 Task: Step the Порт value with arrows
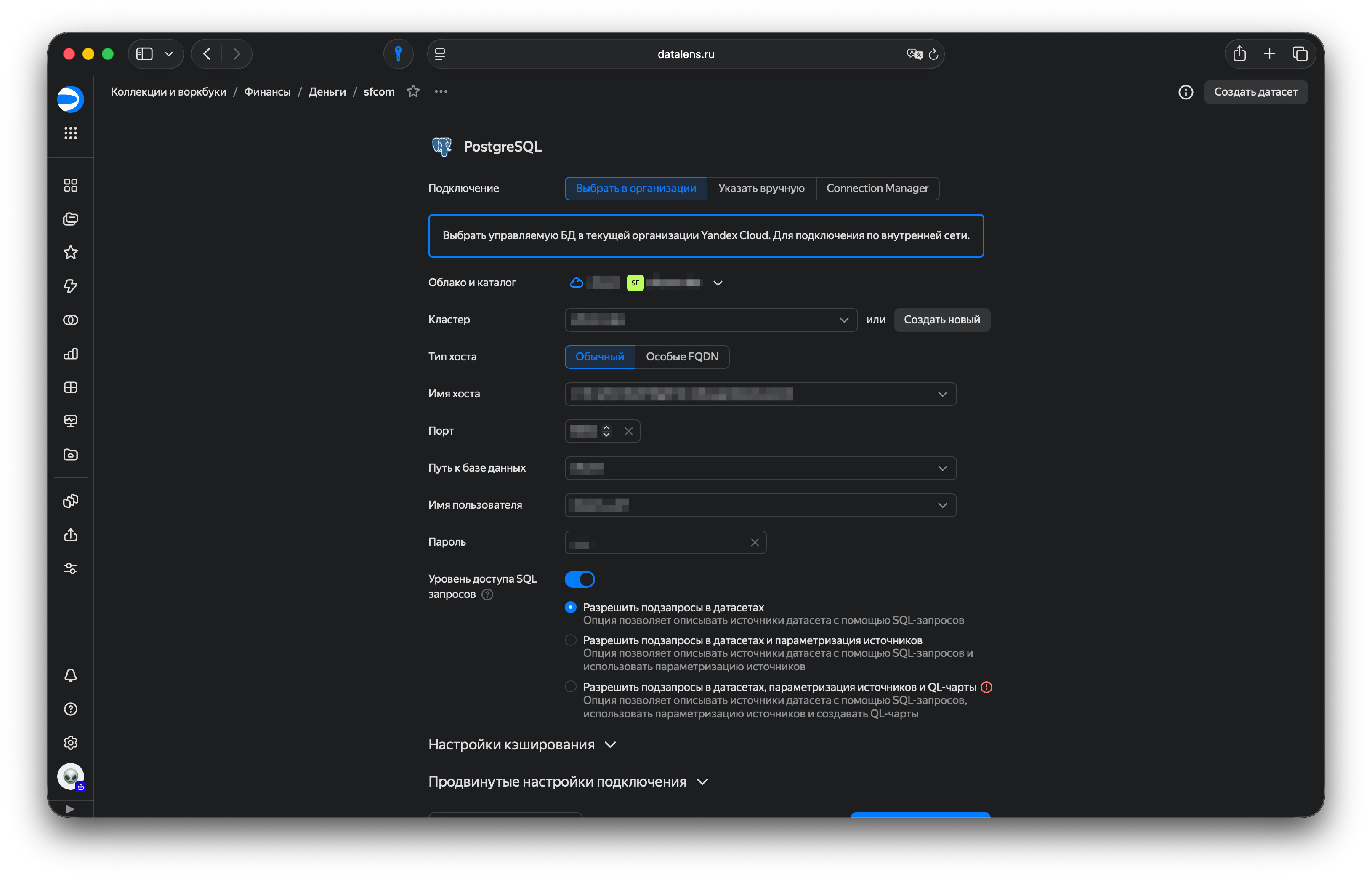pos(606,432)
